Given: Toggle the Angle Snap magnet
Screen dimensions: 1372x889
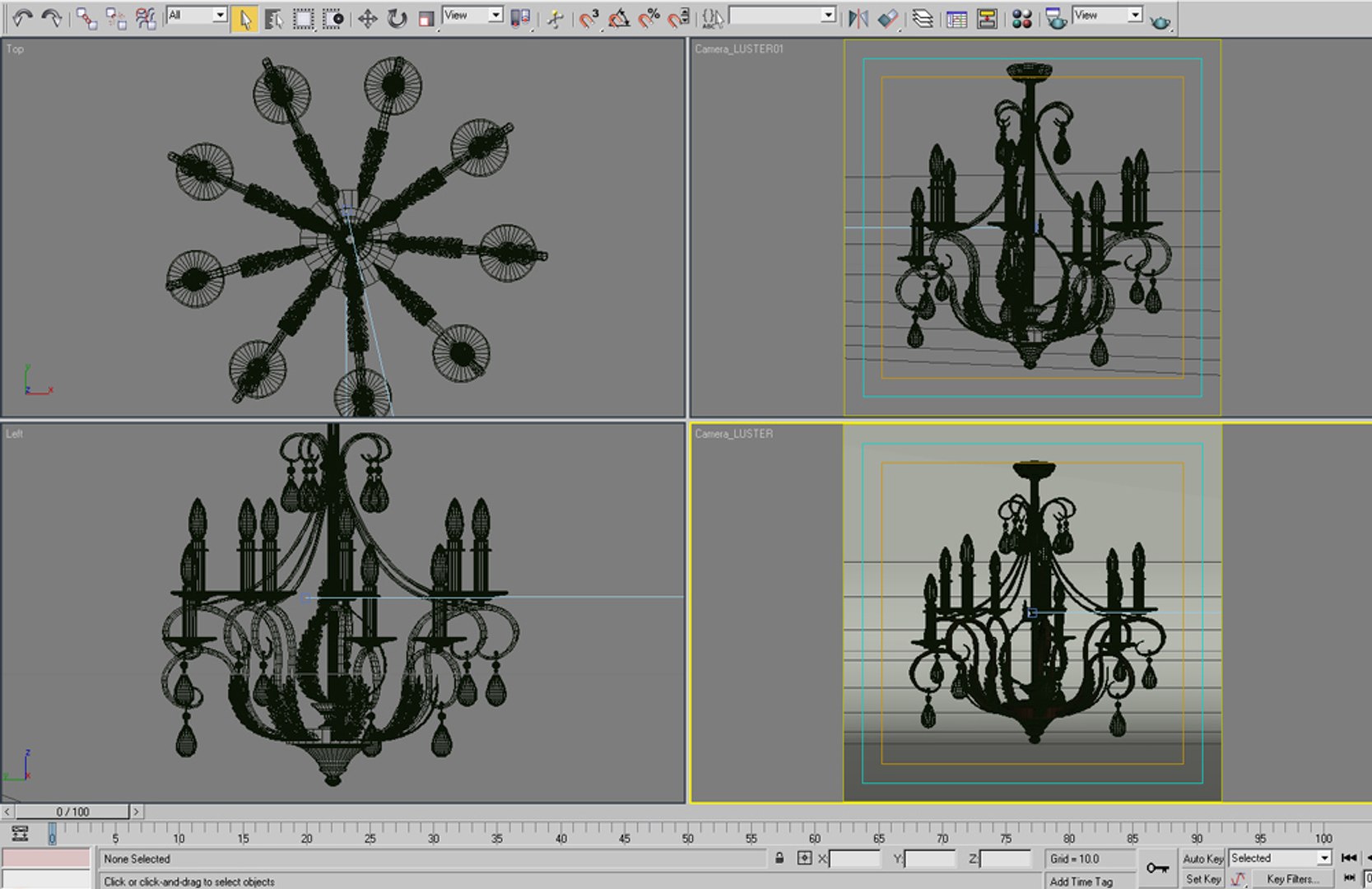Looking at the screenshot, I should [x=619, y=18].
